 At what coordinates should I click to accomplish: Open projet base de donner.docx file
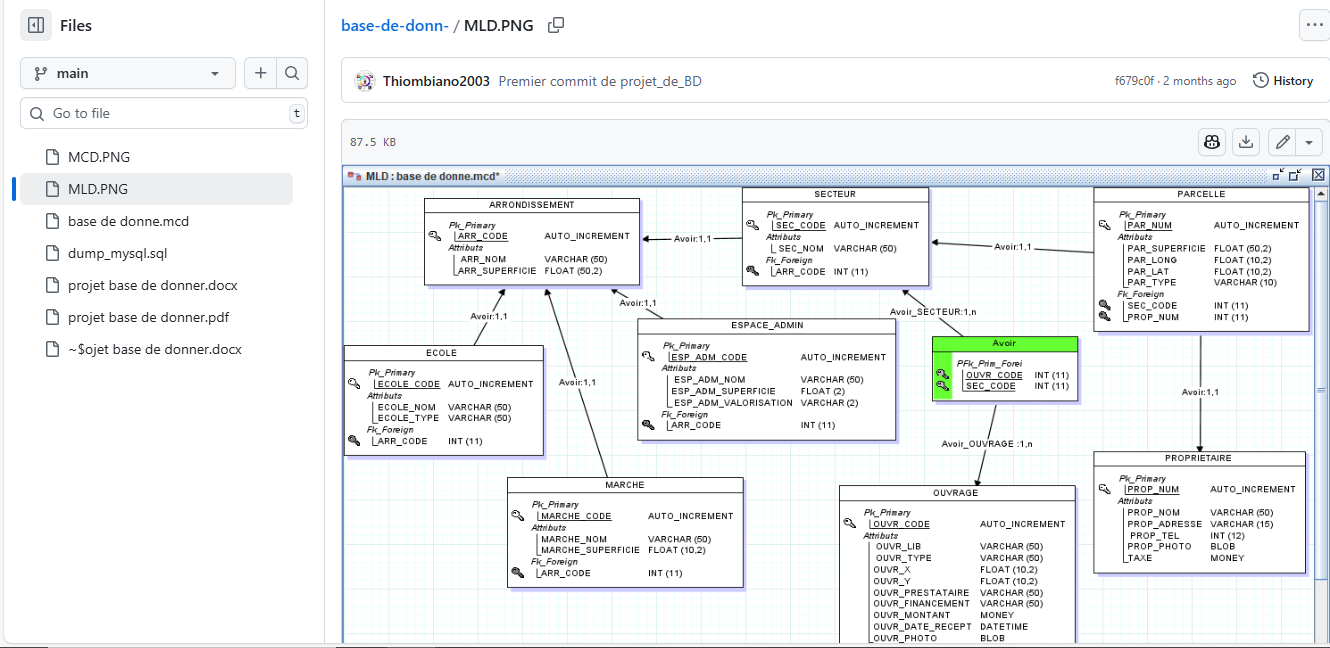click(x=153, y=285)
